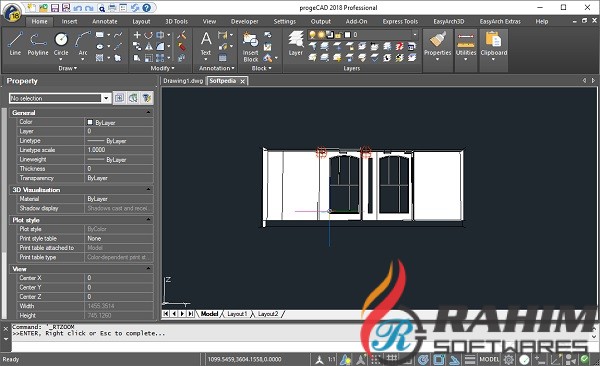Click the layer color white swatch
Screen dimensions: 600x366
[x=347, y=35]
